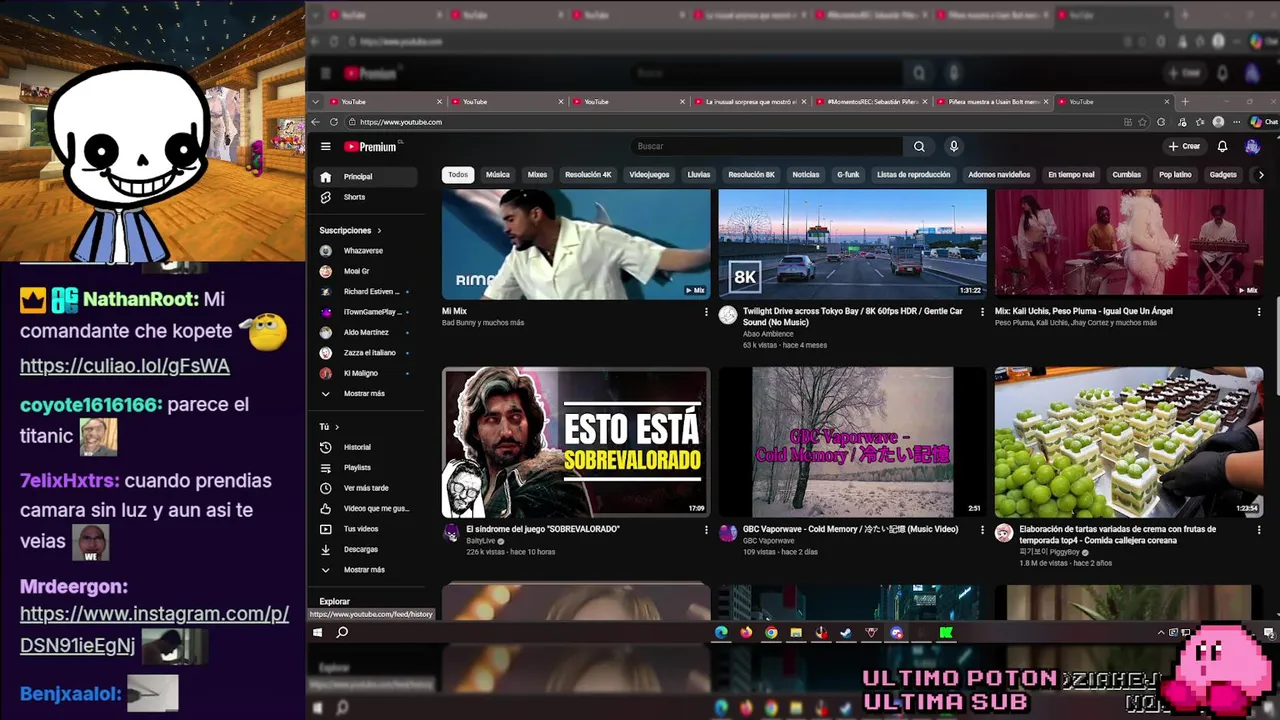Select the Videojuegos filter chip
Image resolution: width=1280 pixels, height=720 pixels.
tap(649, 175)
